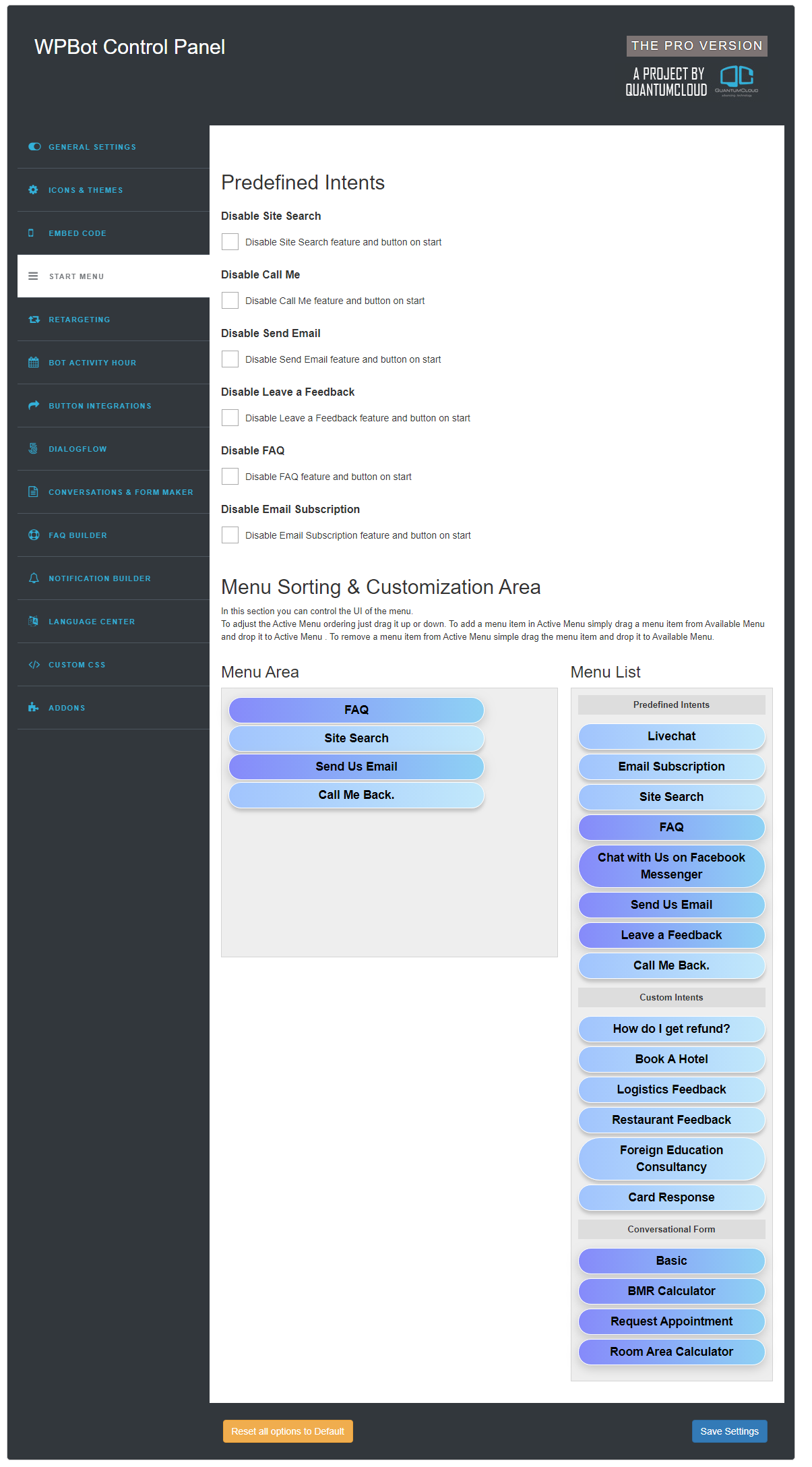Click the Language Center translate icon

click(x=33, y=622)
